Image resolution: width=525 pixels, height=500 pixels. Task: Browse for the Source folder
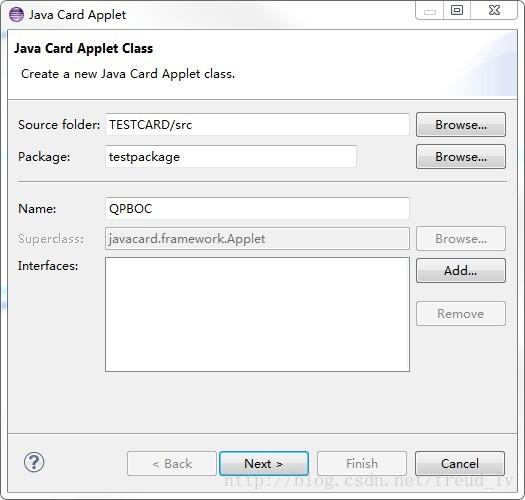[x=461, y=125]
